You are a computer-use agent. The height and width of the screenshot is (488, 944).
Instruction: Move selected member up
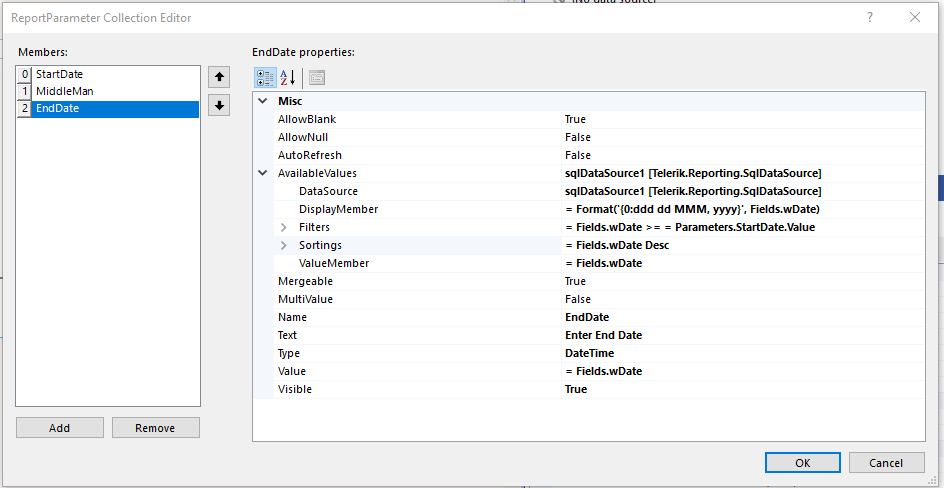click(219, 77)
